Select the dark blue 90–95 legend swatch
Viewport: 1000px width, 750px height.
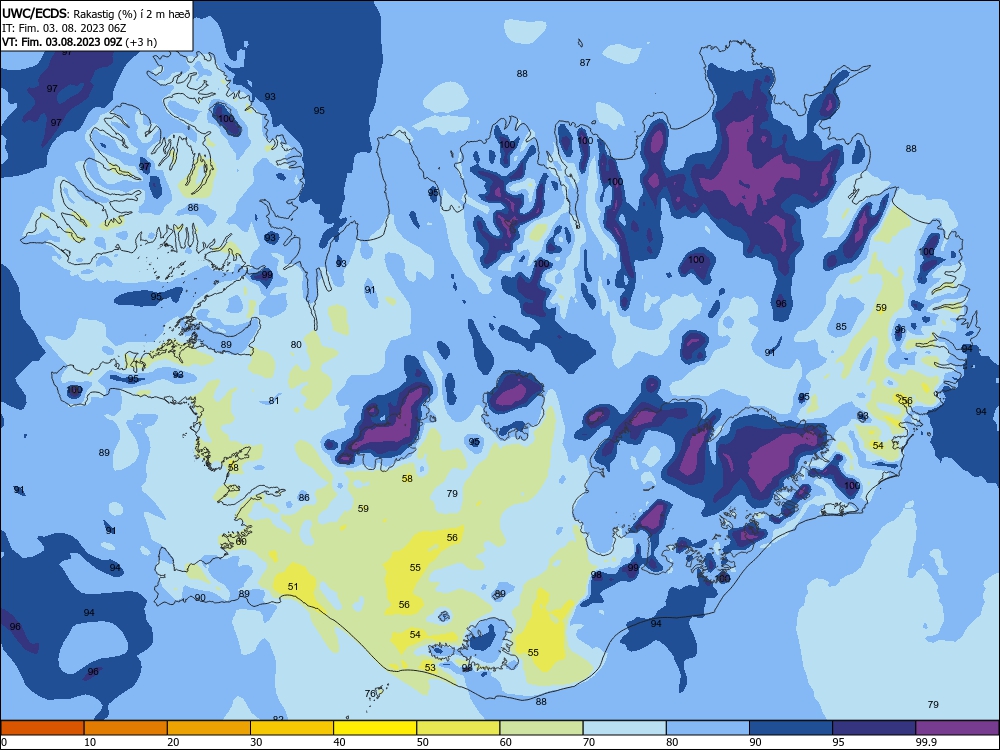[x=791, y=728]
